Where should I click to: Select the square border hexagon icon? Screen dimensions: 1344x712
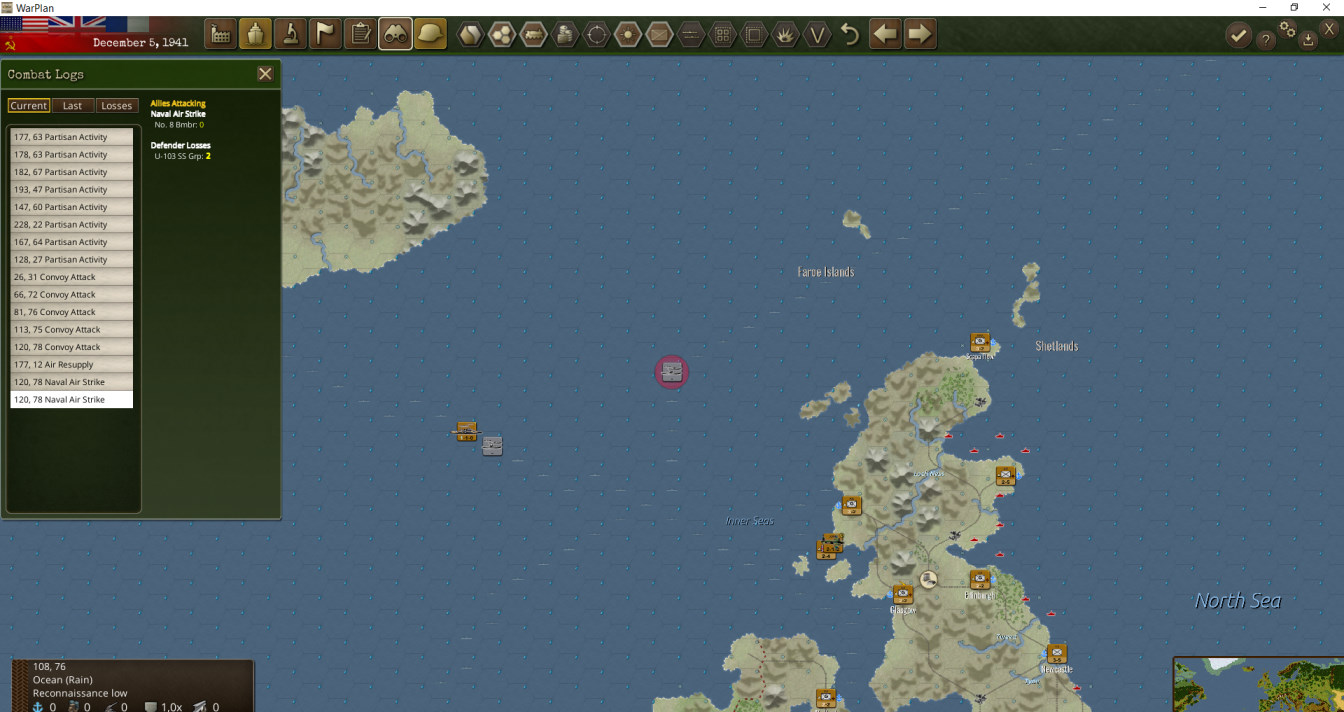[x=754, y=35]
